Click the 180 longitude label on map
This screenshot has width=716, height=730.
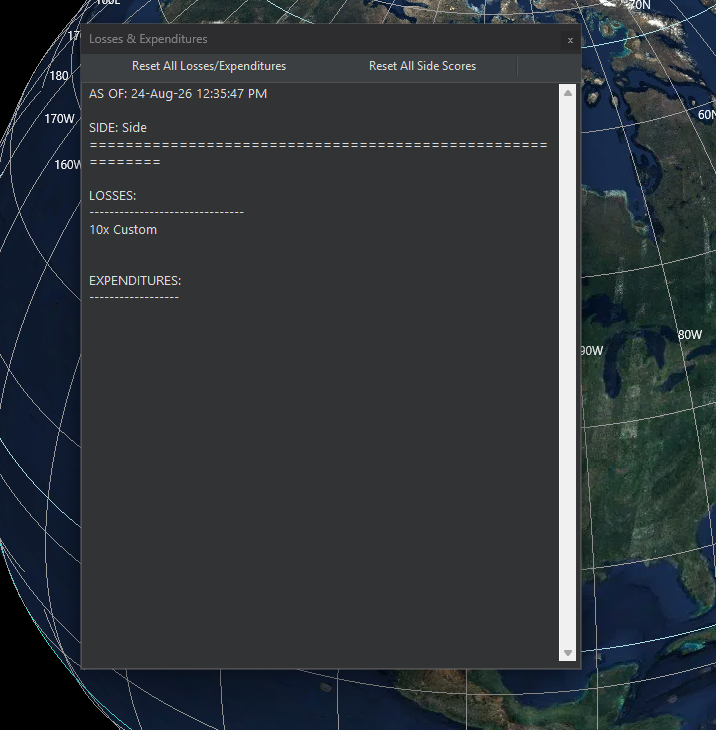pos(59,76)
